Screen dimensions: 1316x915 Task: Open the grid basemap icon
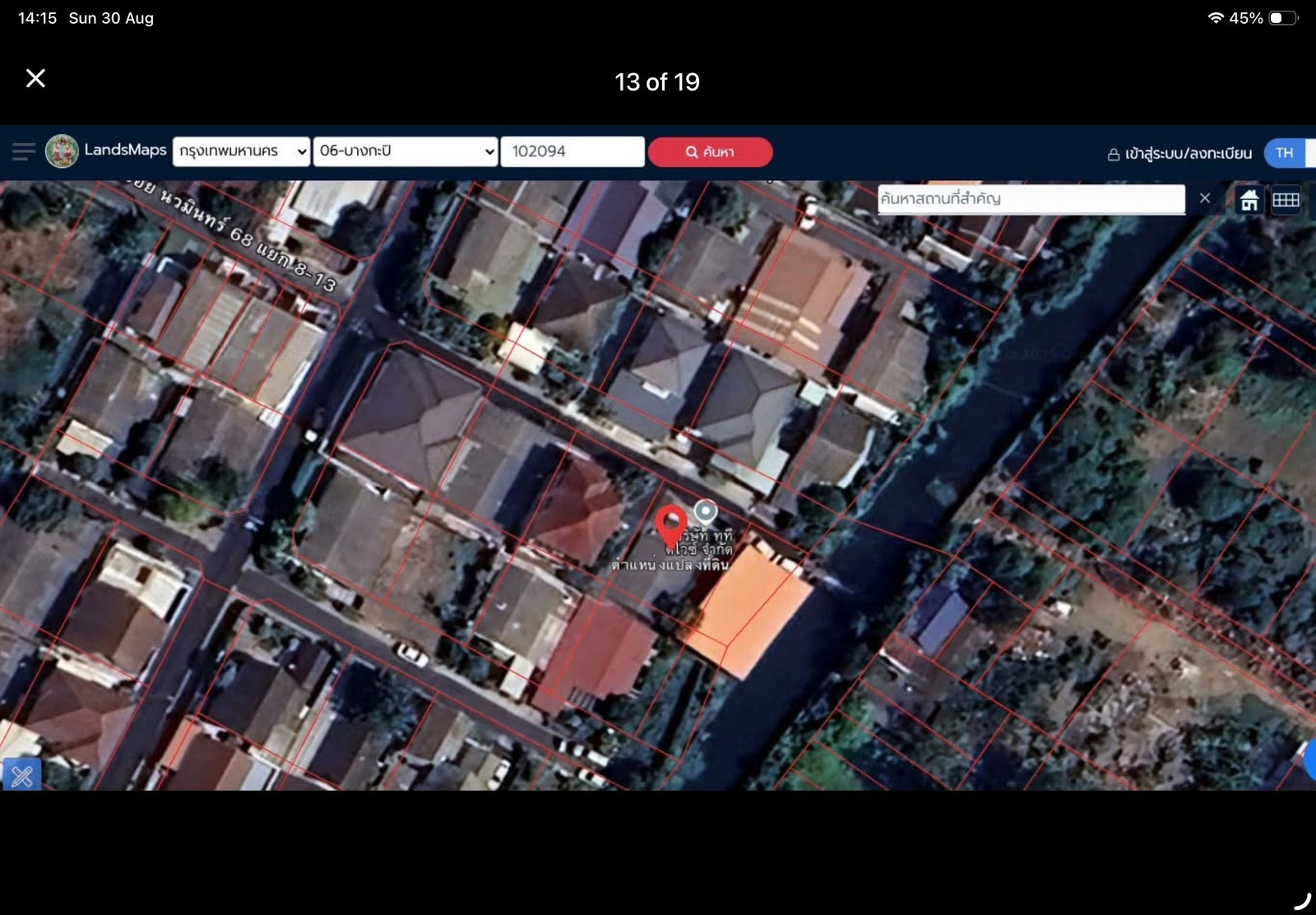(x=1286, y=200)
